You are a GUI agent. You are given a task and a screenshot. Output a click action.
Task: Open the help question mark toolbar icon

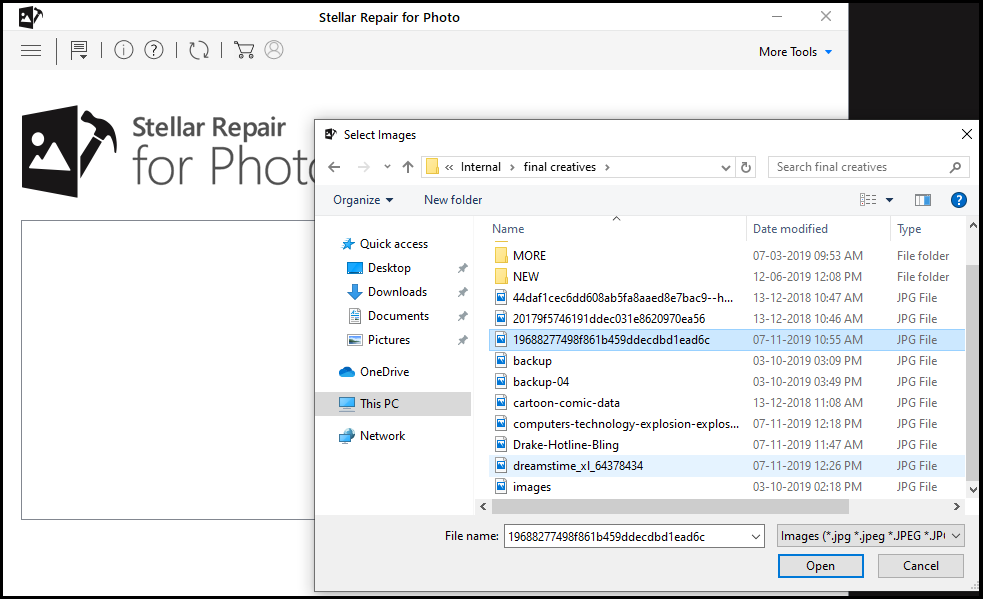pyautogui.click(x=154, y=50)
